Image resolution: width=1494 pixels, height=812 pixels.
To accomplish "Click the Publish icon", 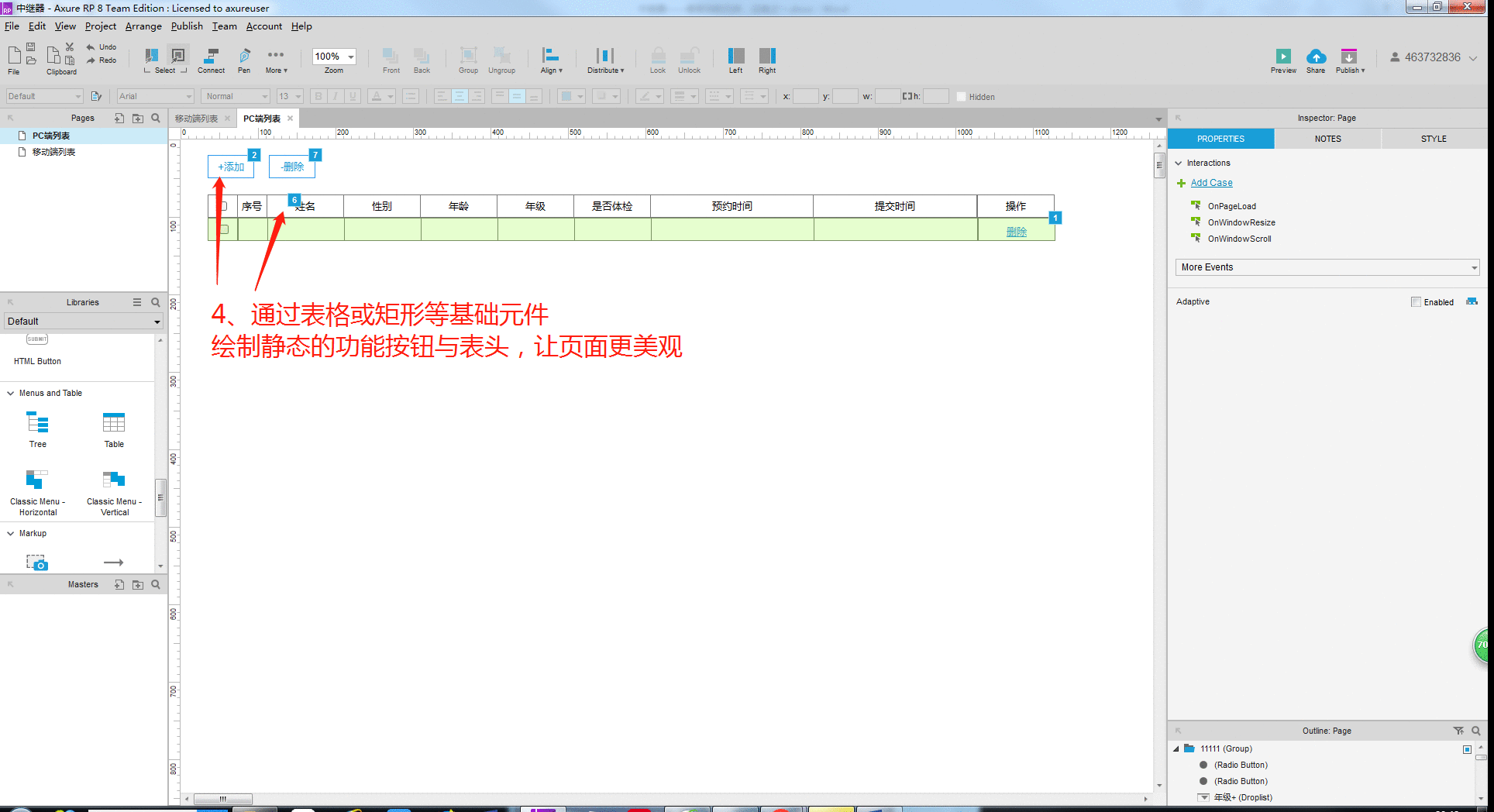I will tap(1349, 56).
